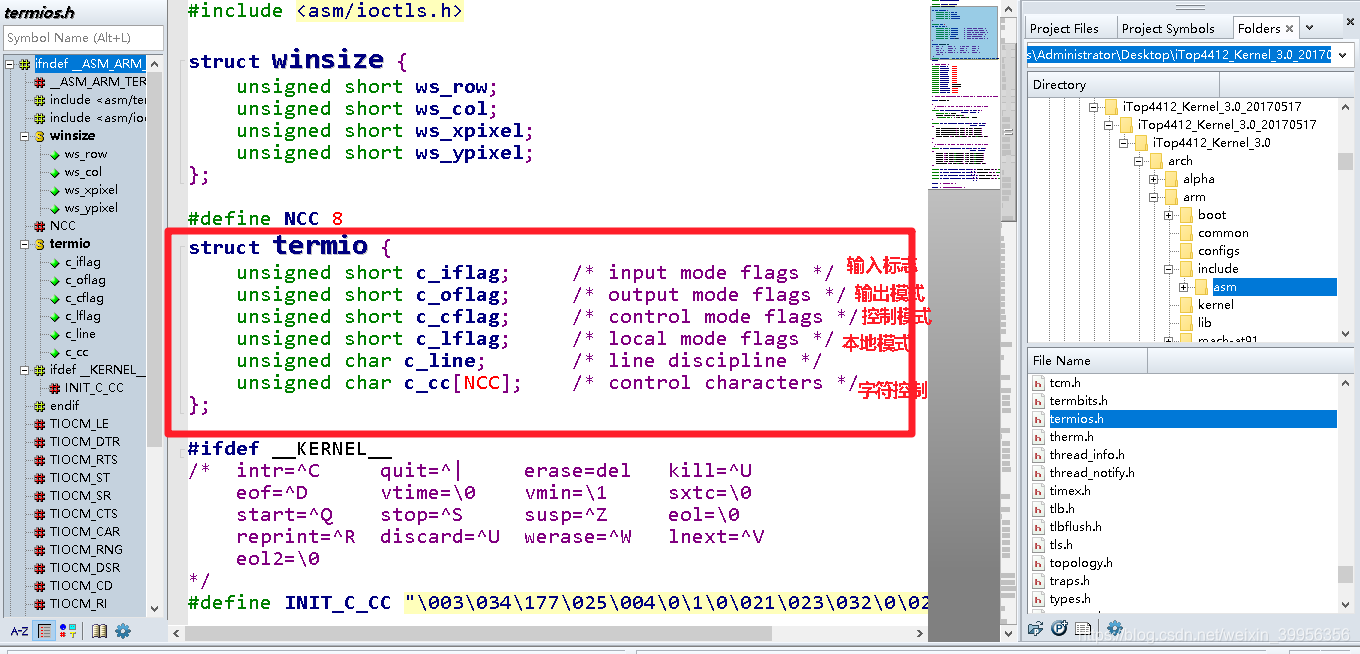Click the icon beside INIT_C_CC symbol
The width and height of the screenshot is (1360, 654).
coord(55,388)
